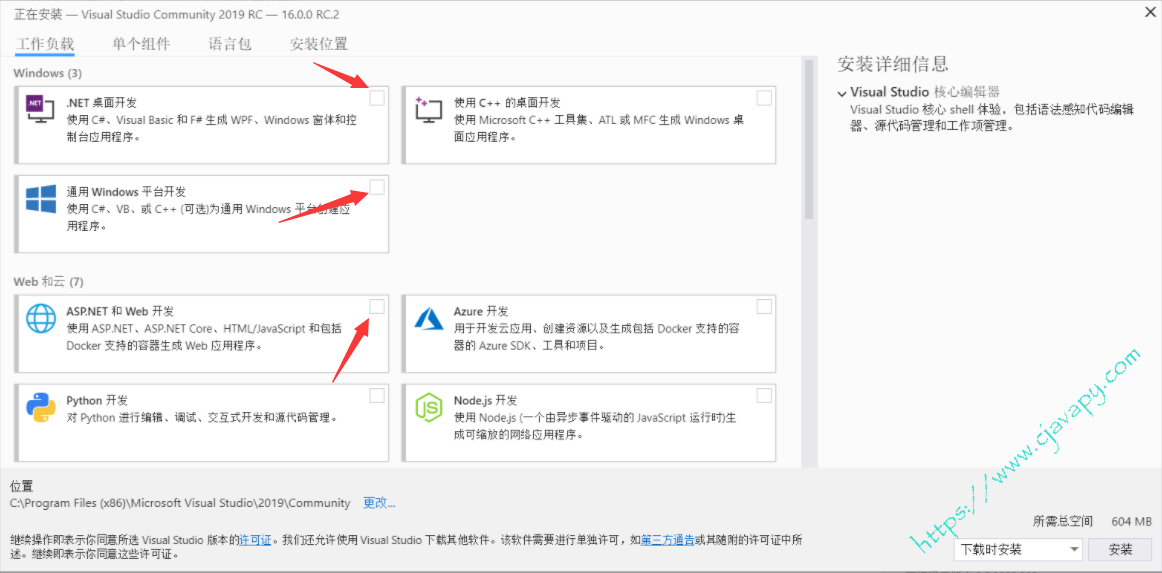
Task: Open the 安装位置 tab
Action: 319,44
